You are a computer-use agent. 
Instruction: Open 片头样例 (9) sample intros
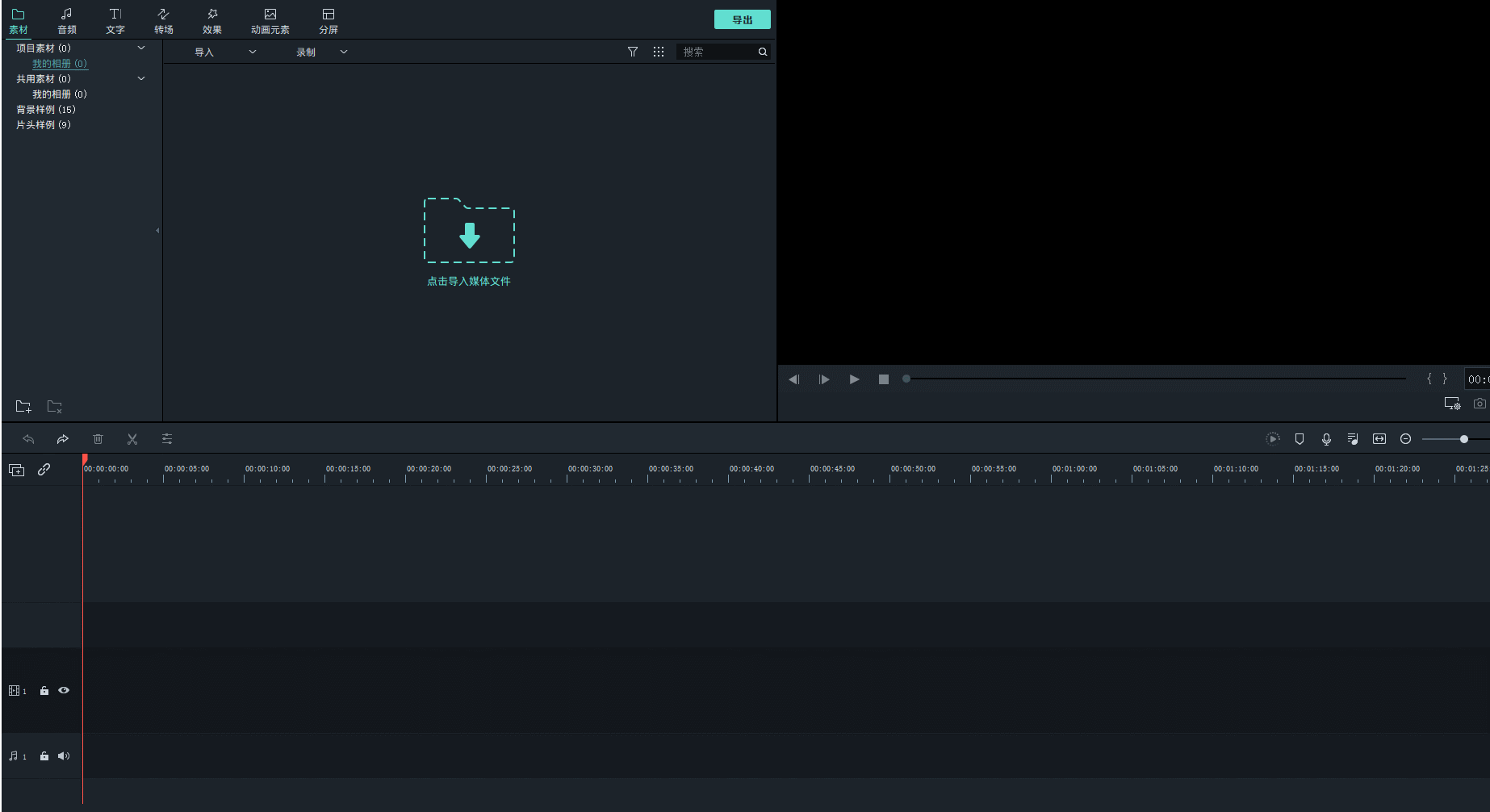(44, 125)
